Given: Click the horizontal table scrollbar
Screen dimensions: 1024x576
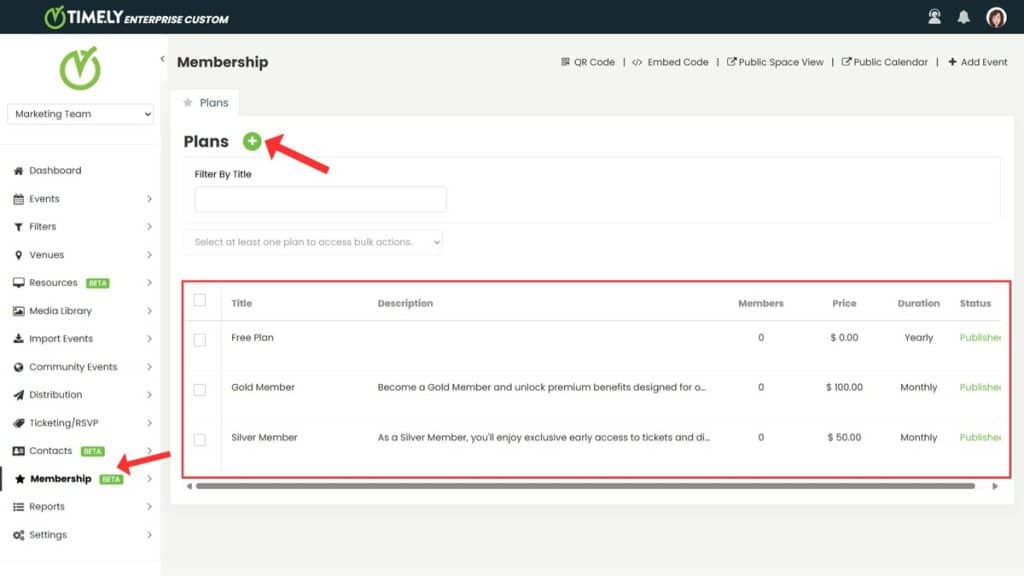Looking at the screenshot, I should [585, 486].
